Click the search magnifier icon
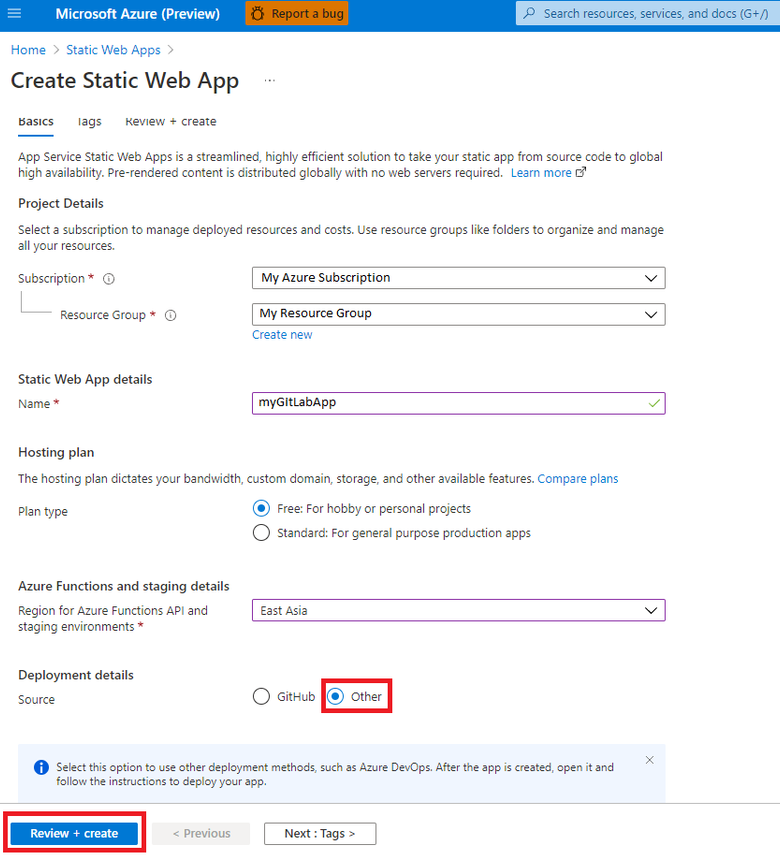 pos(529,13)
